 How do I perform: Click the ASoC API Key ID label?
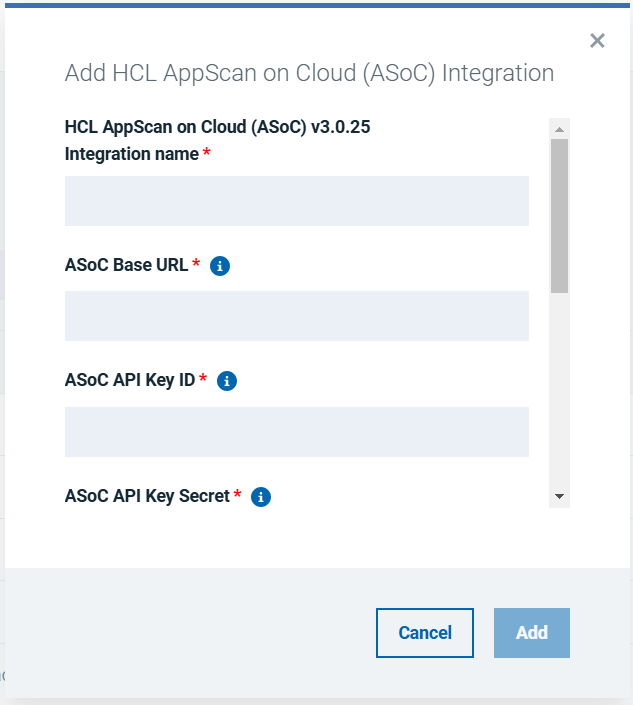129,380
